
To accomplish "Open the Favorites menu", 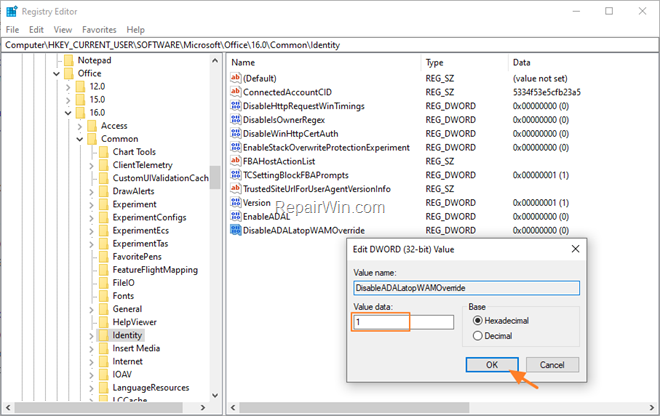I will [99, 29].
